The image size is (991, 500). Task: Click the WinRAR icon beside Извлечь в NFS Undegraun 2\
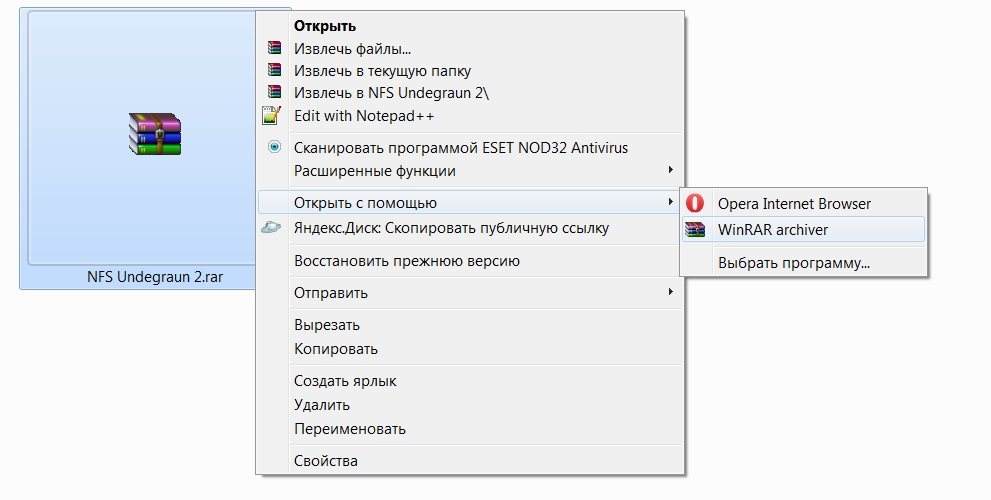[x=274, y=92]
